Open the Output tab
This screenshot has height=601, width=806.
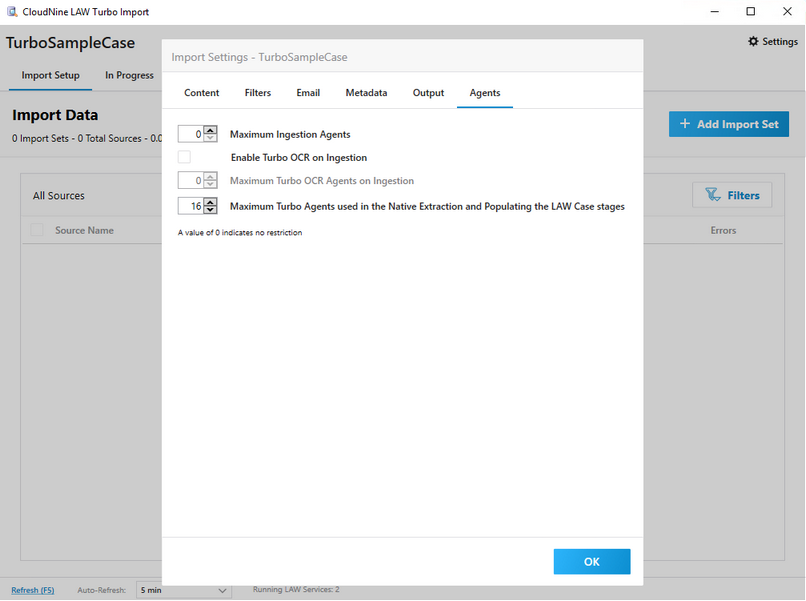click(x=428, y=92)
